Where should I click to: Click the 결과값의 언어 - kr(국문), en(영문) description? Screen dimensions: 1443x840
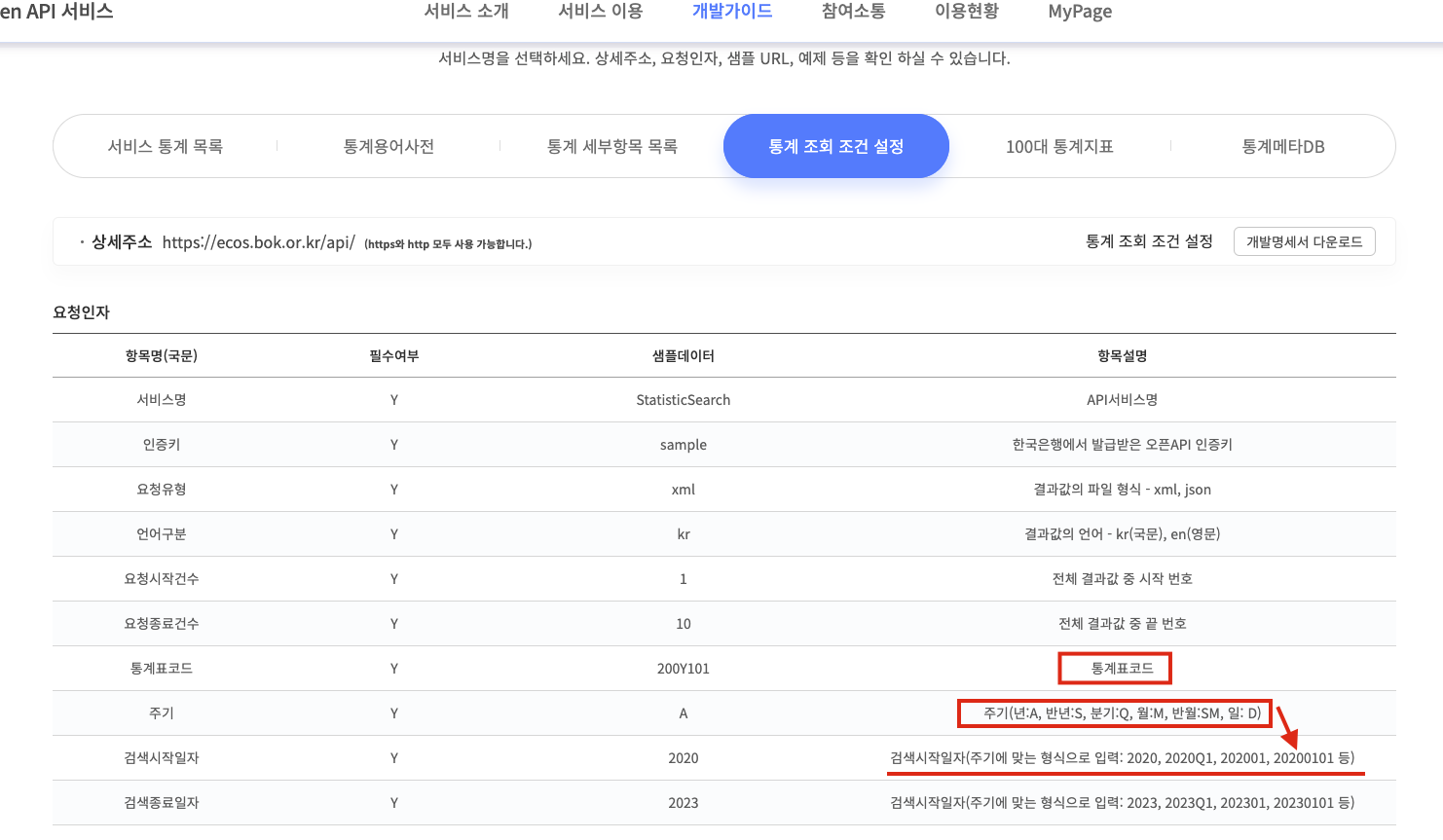(x=1123, y=534)
